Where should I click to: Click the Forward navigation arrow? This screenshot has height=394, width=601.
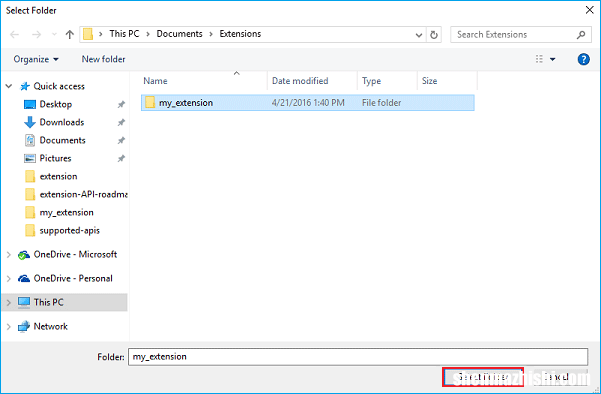36,35
